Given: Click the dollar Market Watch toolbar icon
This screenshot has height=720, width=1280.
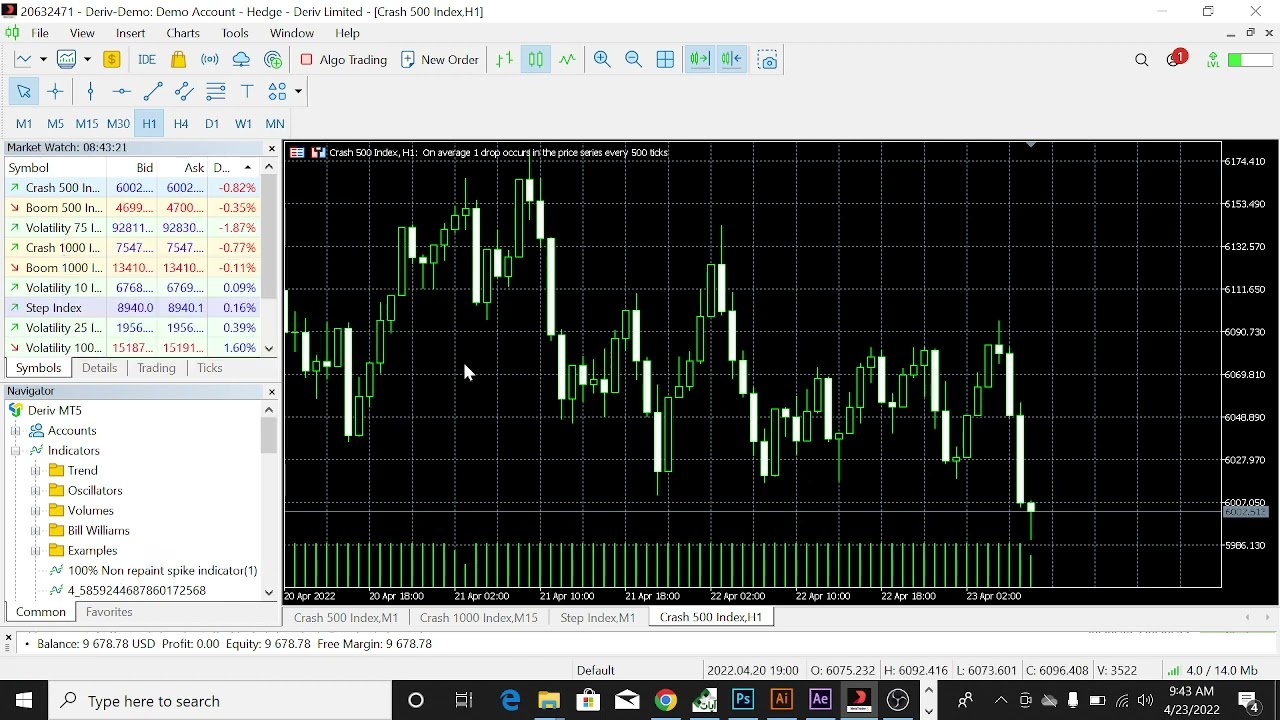Looking at the screenshot, I should click(113, 60).
